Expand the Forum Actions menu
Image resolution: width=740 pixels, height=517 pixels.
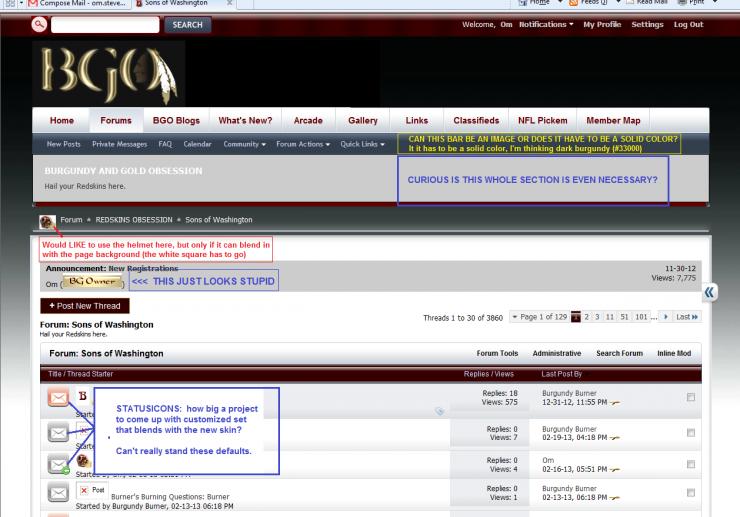pos(303,144)
